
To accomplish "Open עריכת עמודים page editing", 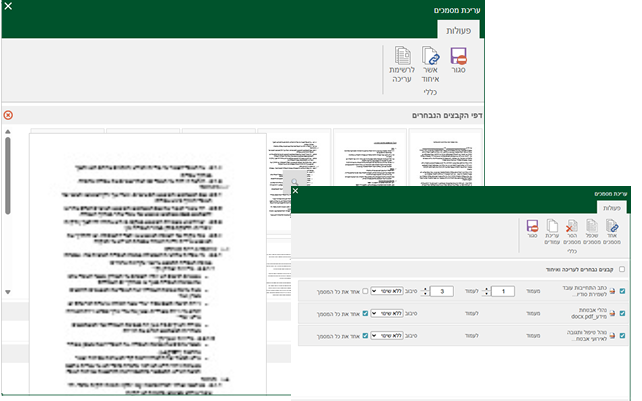I will (552, 226).
